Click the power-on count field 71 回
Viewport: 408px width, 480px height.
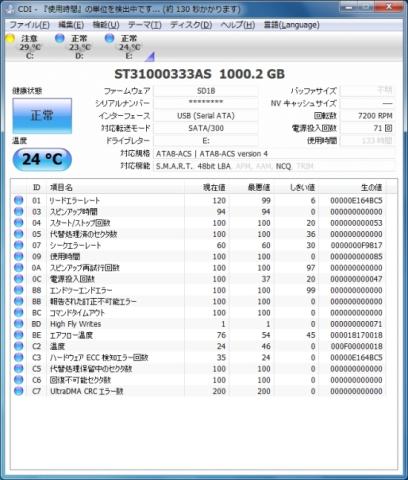point(368,128)
